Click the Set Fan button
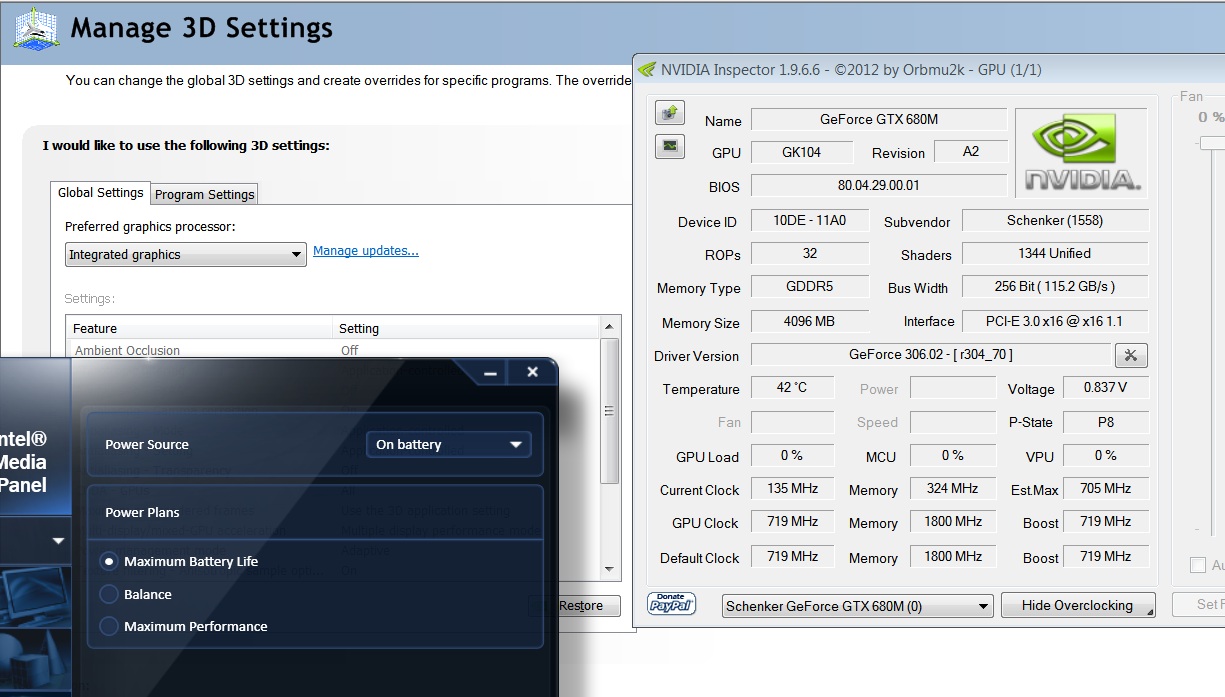The image size is (1225, 697). pyautogui.click(x=1199, y=604)
